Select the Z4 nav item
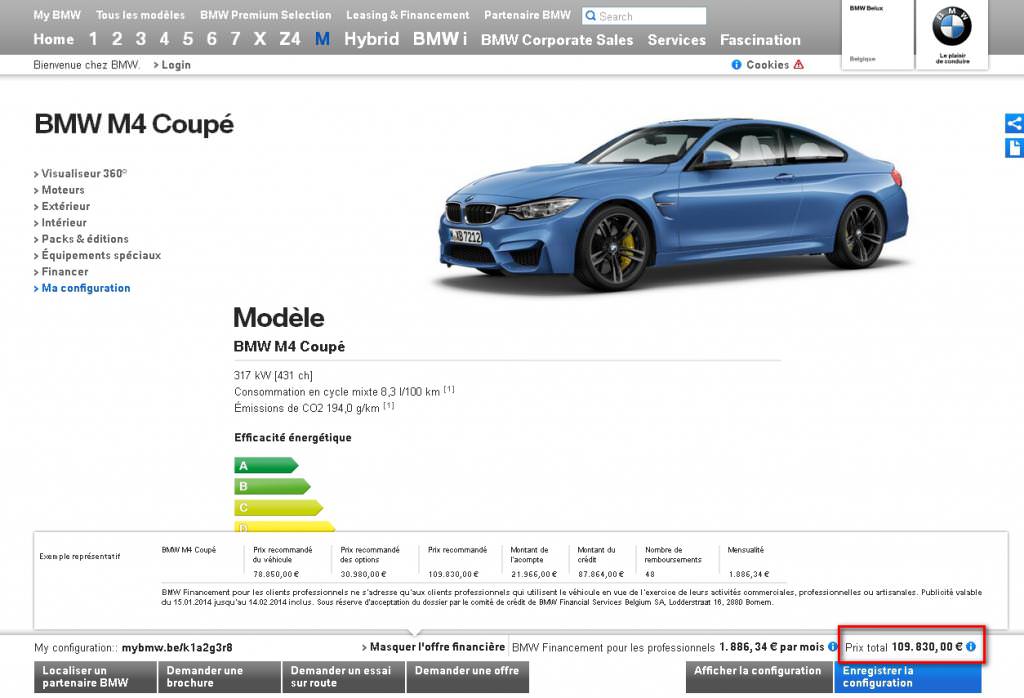Image resolution: width=1024 pixels, height=698 pixels. coord(290,39)
